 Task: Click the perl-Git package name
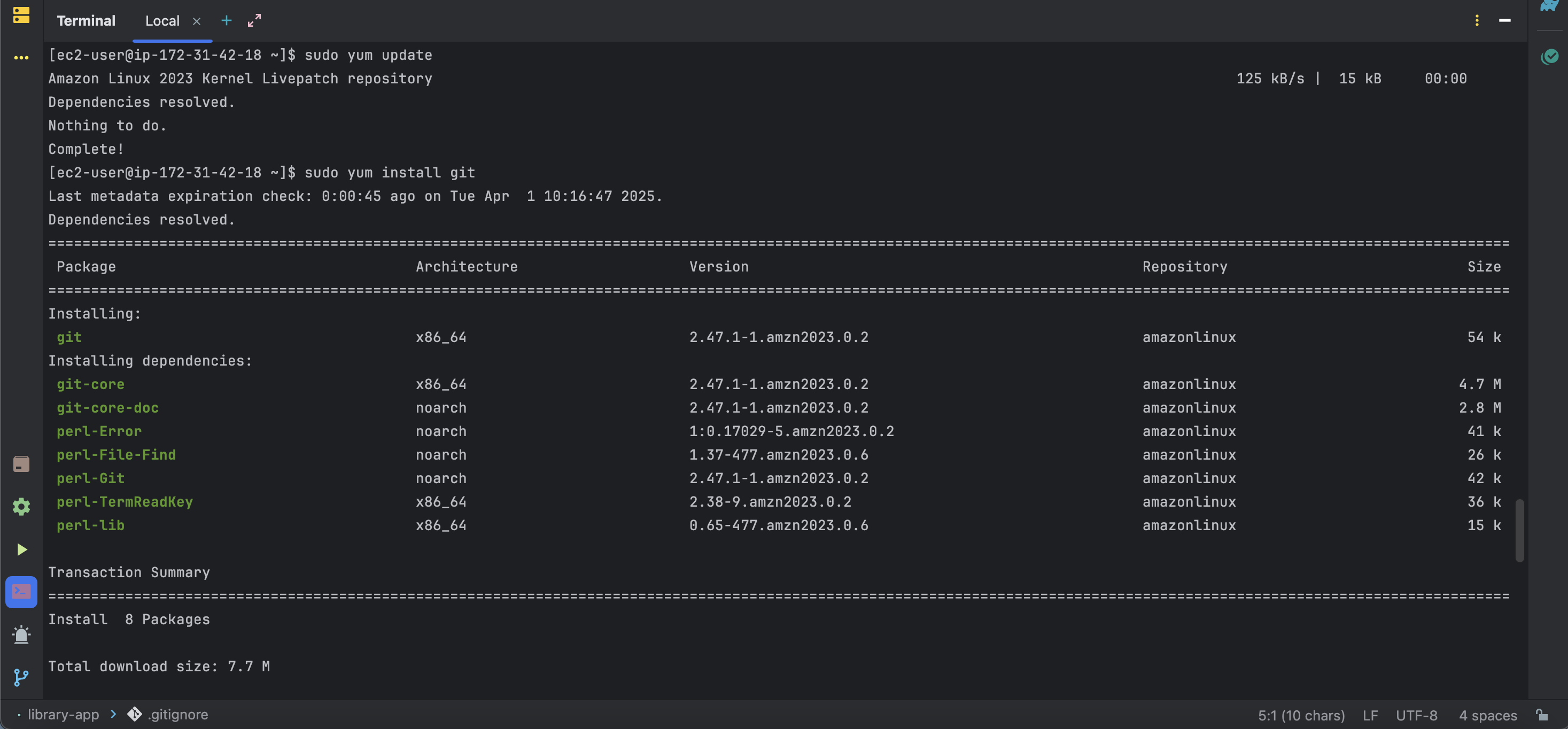pyautogui.click(x=91, y=478)
